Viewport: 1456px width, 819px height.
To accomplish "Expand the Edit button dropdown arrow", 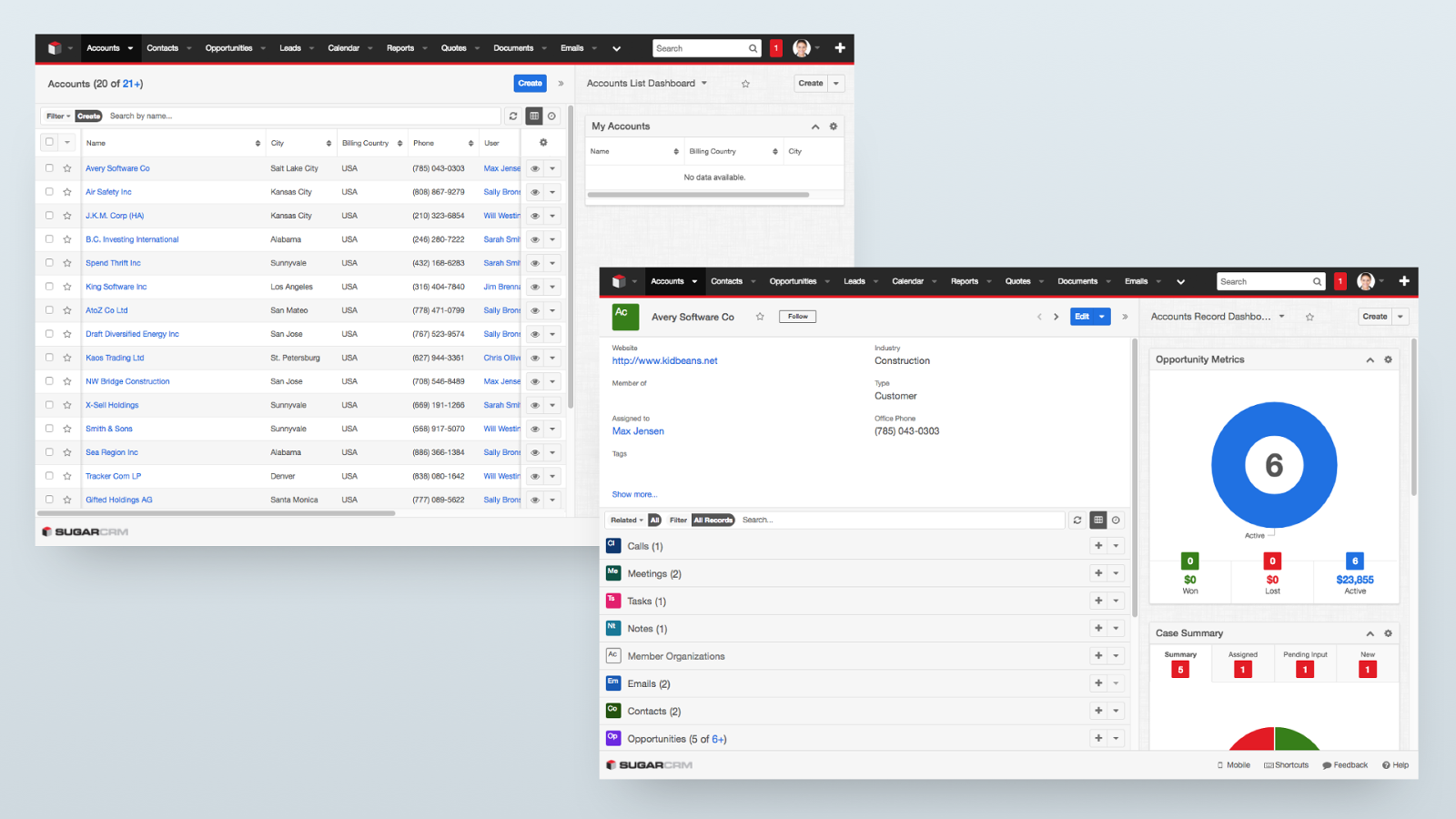I will (x=1102, y=317).
